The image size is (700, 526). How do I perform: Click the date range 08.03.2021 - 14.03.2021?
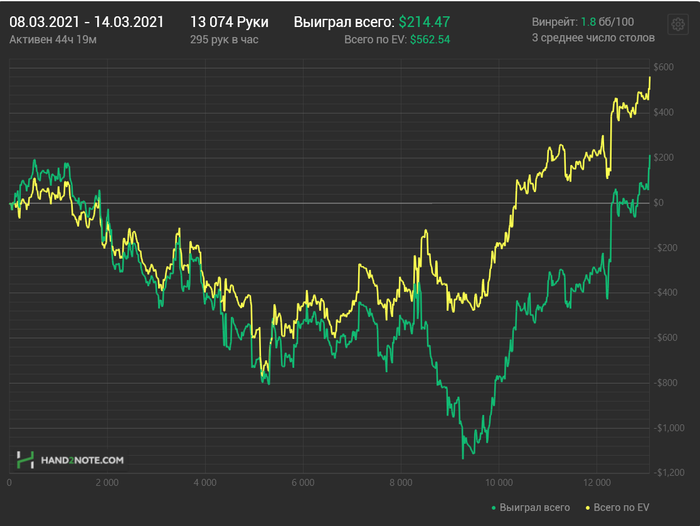pyautogui.click(x=87, y=22)
